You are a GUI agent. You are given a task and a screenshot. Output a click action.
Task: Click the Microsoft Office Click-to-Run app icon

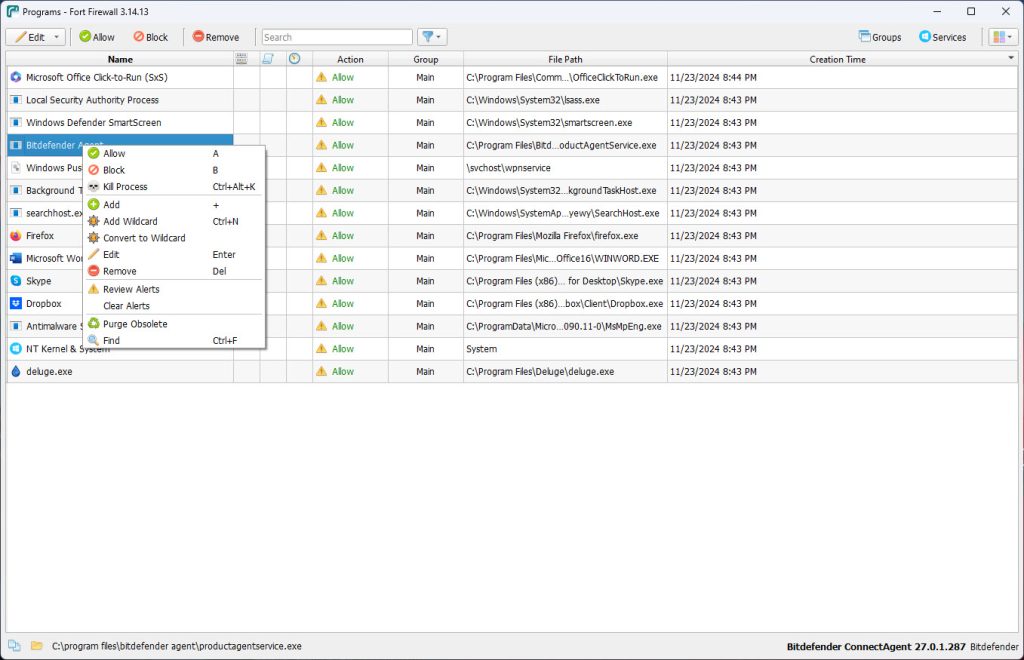point(16,77)
